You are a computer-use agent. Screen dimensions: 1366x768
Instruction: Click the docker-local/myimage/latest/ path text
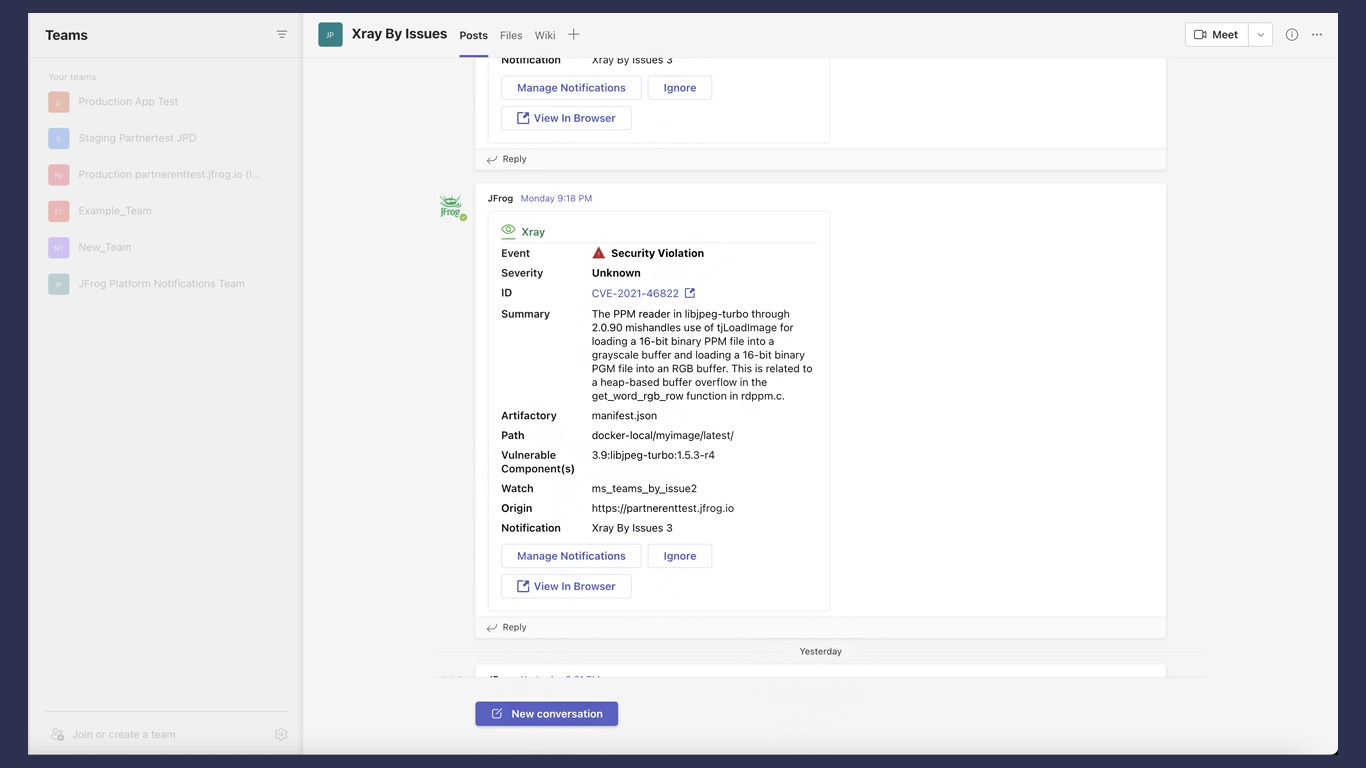662,435
